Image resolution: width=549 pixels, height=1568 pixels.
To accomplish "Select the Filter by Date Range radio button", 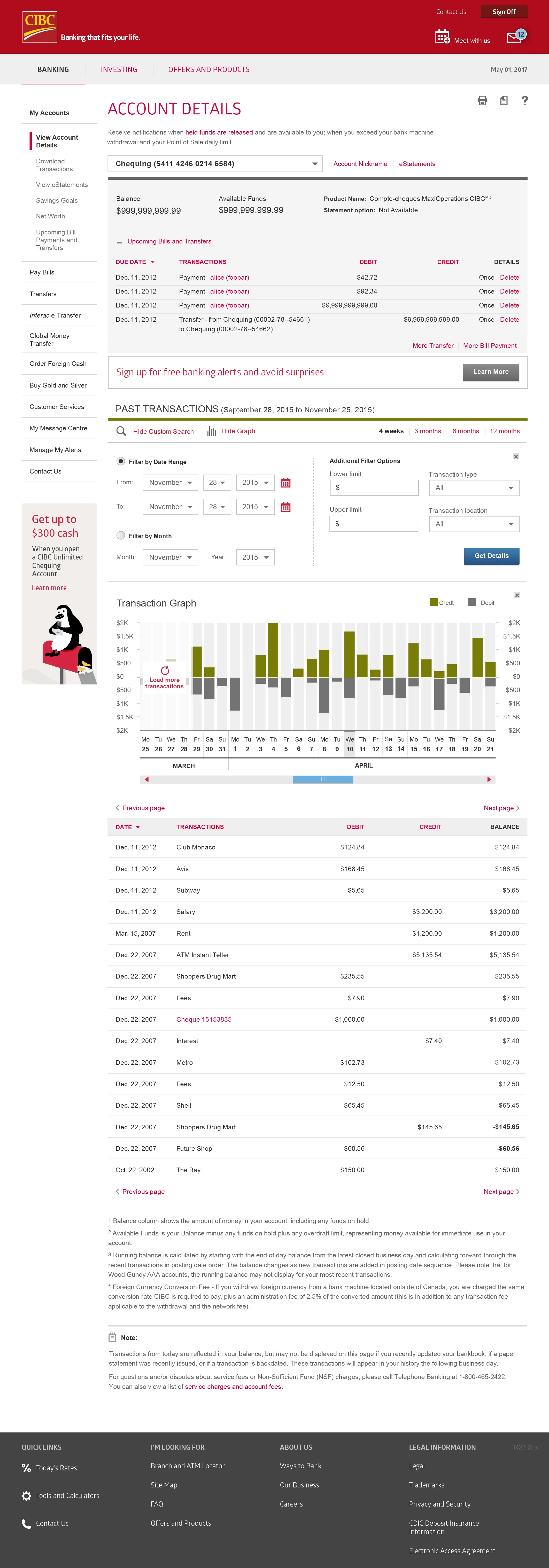I will click(121, 461).
